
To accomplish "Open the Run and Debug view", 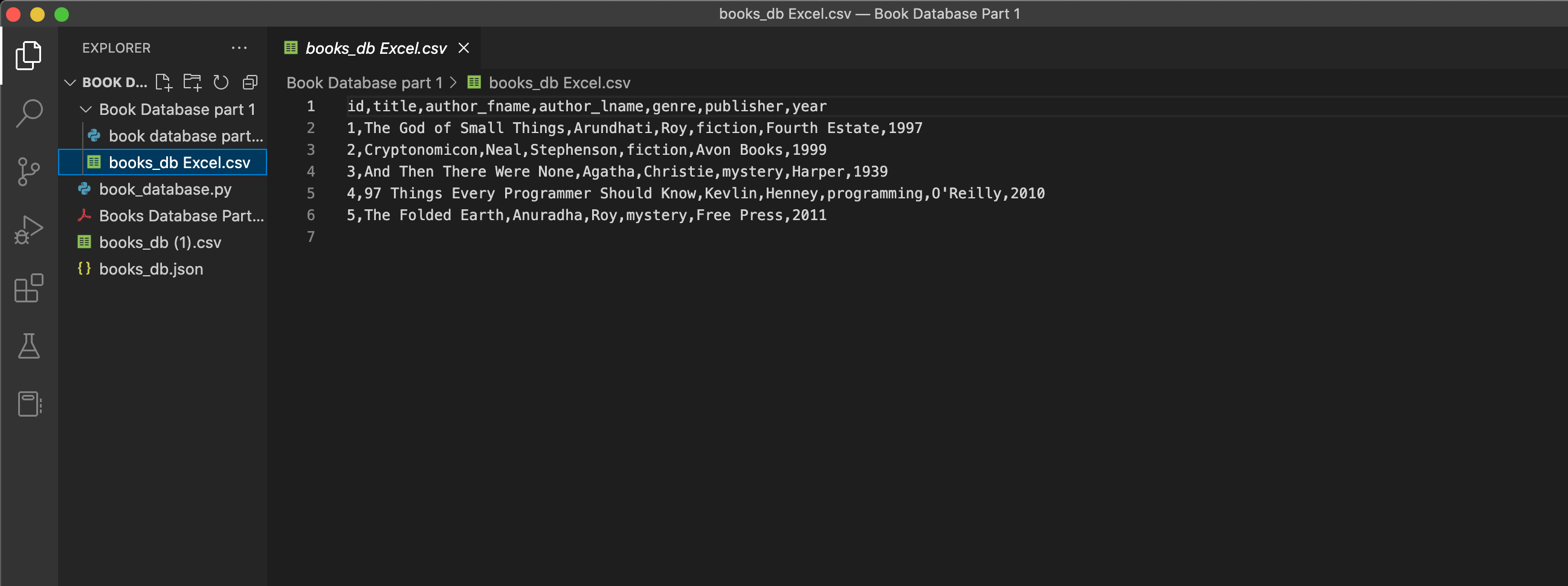I will click(x=28, y=230).
